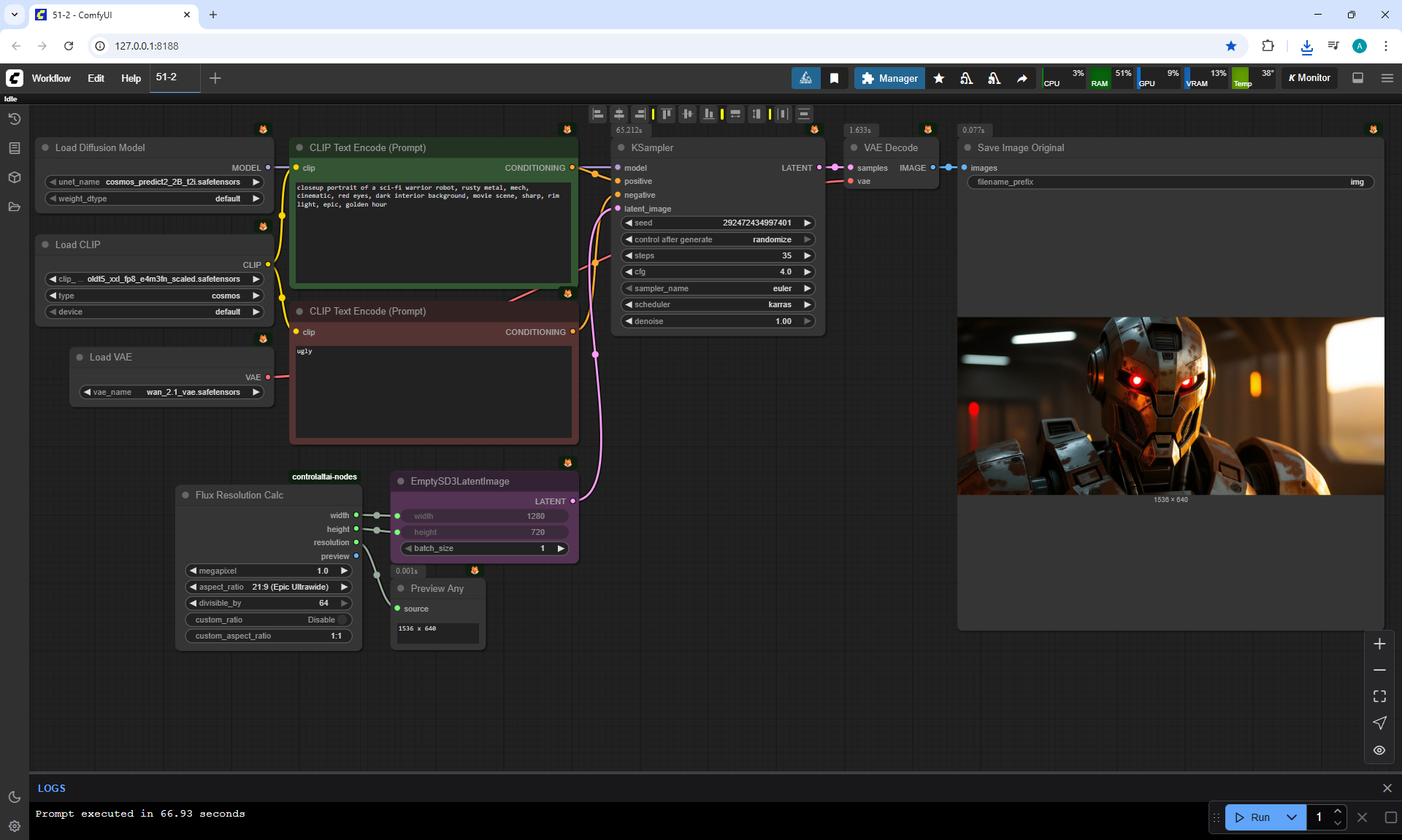
Task: Click fit view icon on canvas
Action: click(1379, 696)
